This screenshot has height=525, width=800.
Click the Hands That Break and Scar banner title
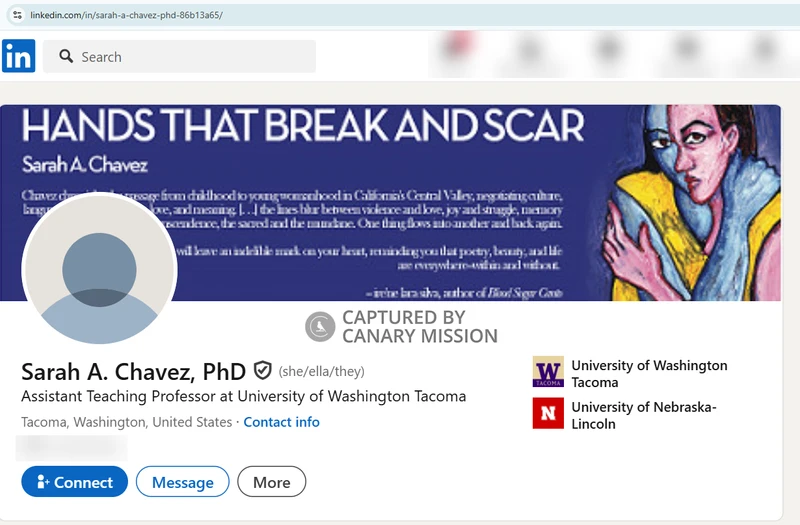302,126
